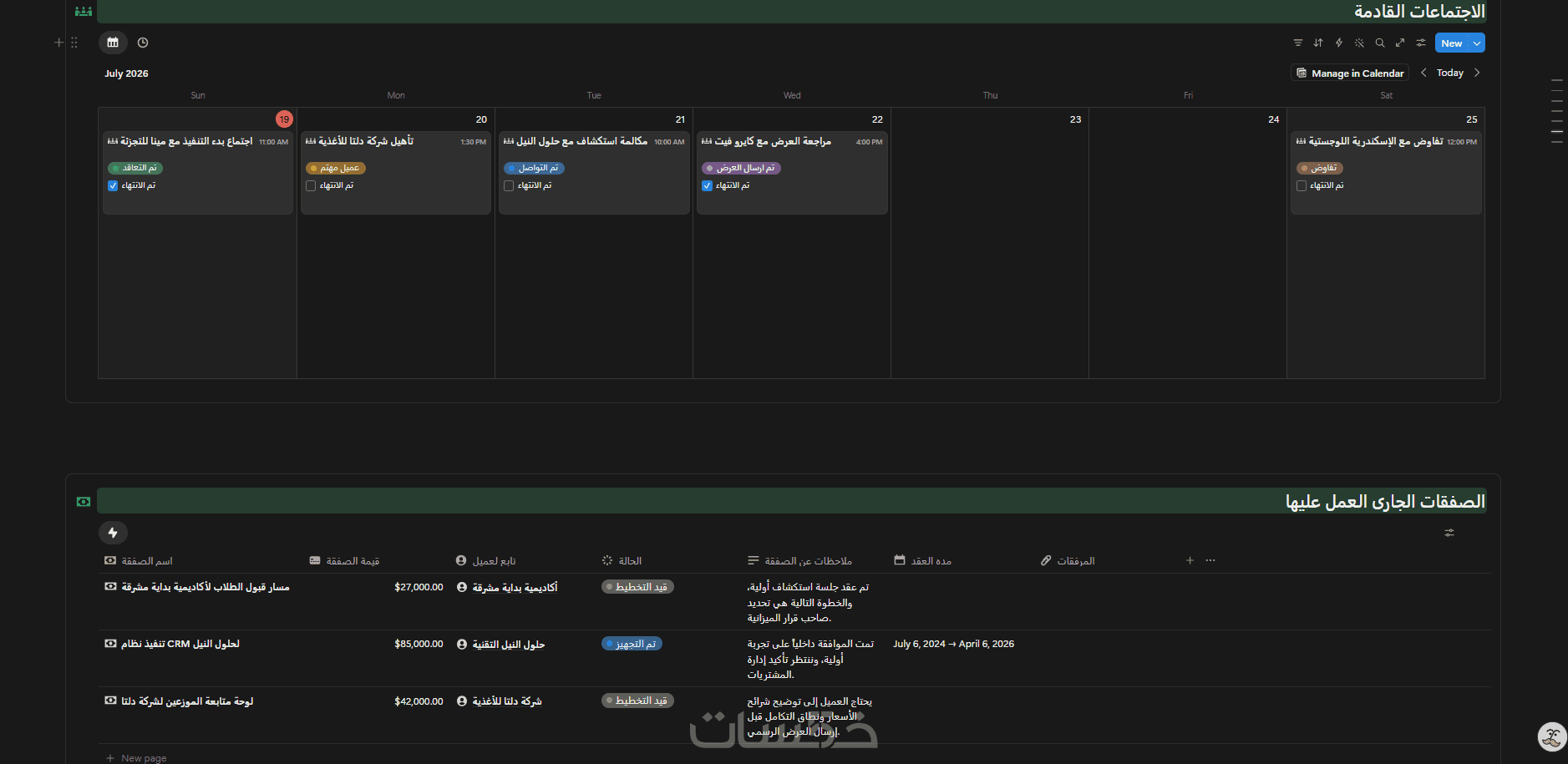Open calendar view settings sliders icon
Viewport: 1568px width, 764px height.
click(x=1421, y=43)
